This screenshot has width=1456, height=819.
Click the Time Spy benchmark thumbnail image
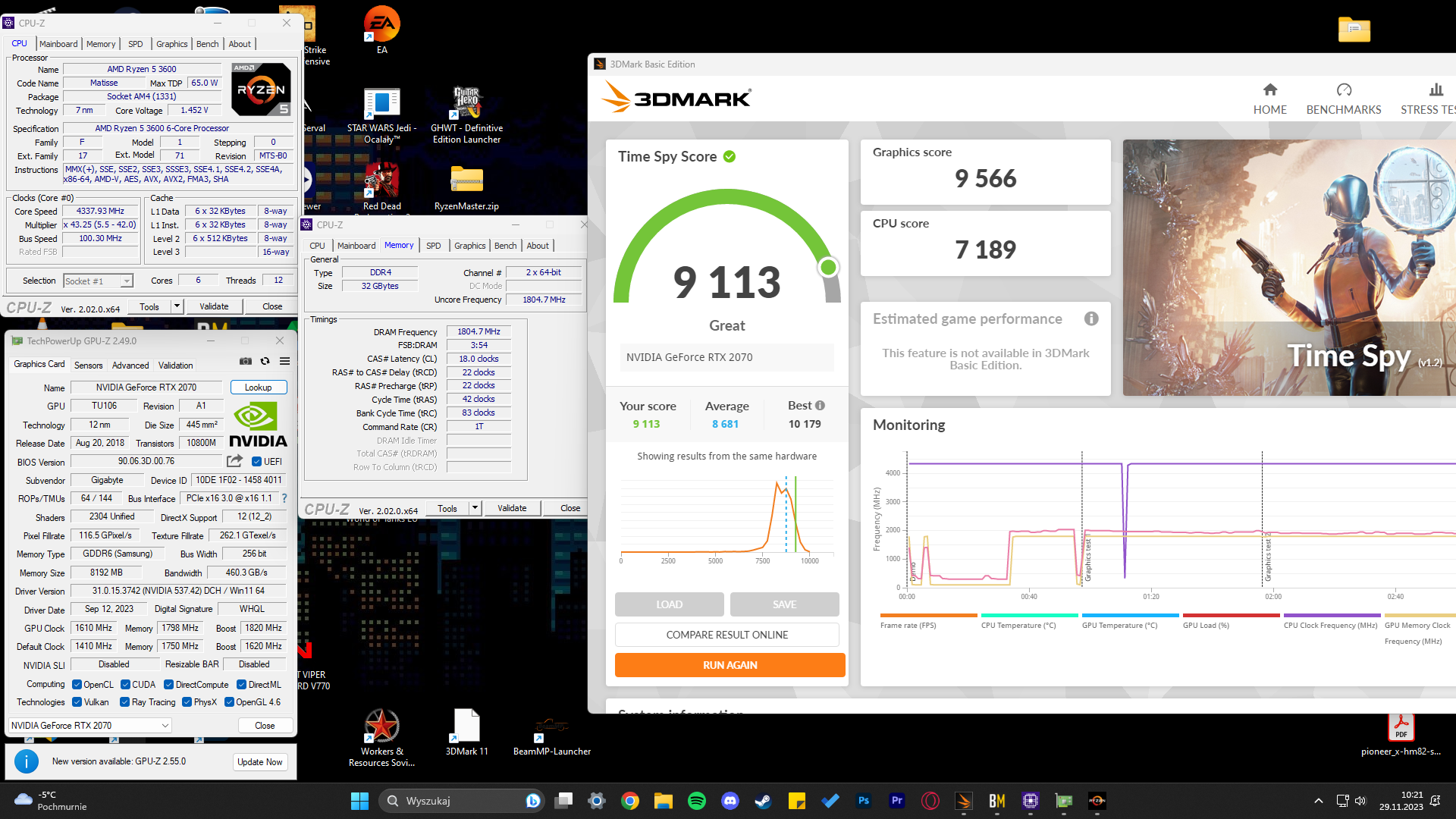(x=1289, y=267)
